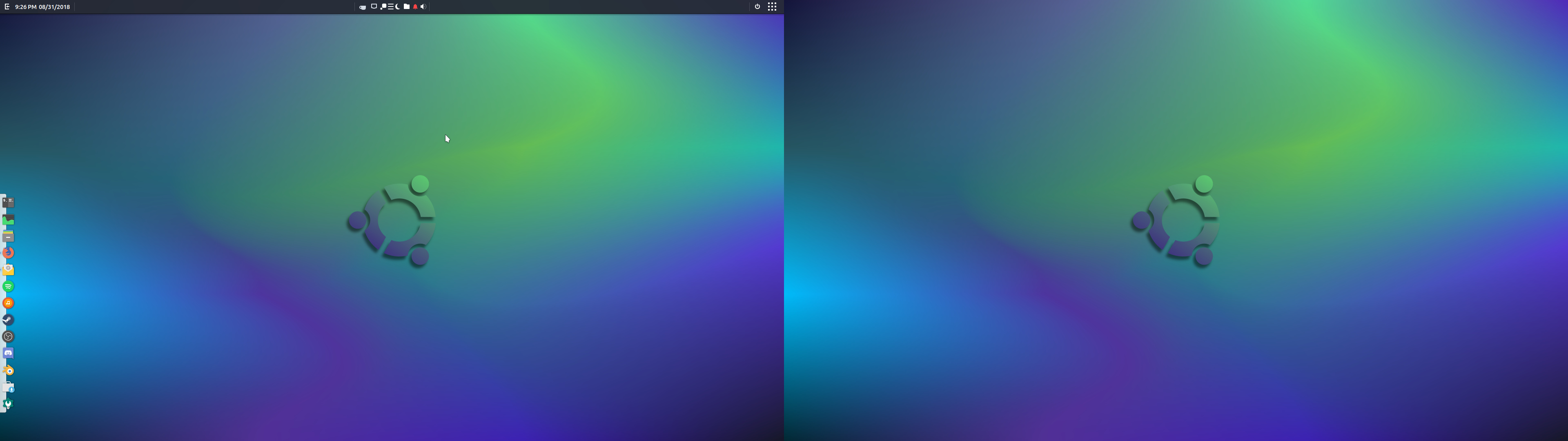Launch Blender from the dock
Image resolution: width=1568 pixels, height=441 pixels.
point(8,370)
